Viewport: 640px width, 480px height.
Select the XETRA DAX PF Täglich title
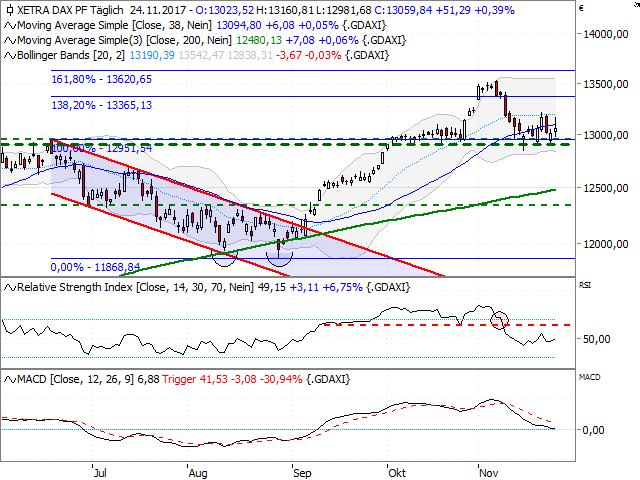point(62,10)
